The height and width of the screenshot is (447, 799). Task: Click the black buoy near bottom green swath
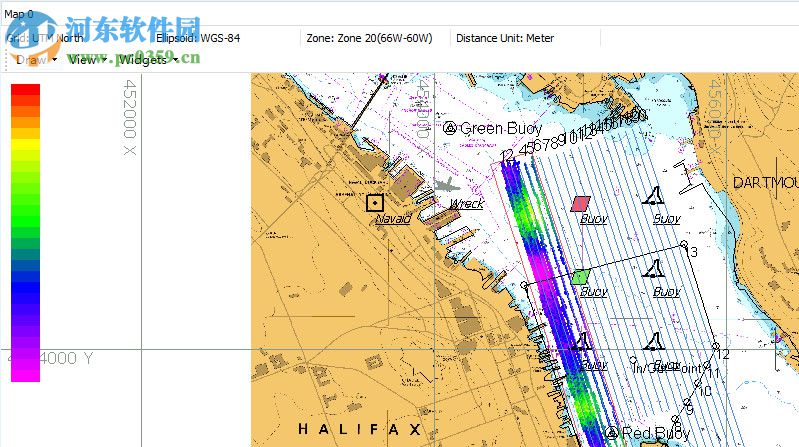(x=580, y=341)
